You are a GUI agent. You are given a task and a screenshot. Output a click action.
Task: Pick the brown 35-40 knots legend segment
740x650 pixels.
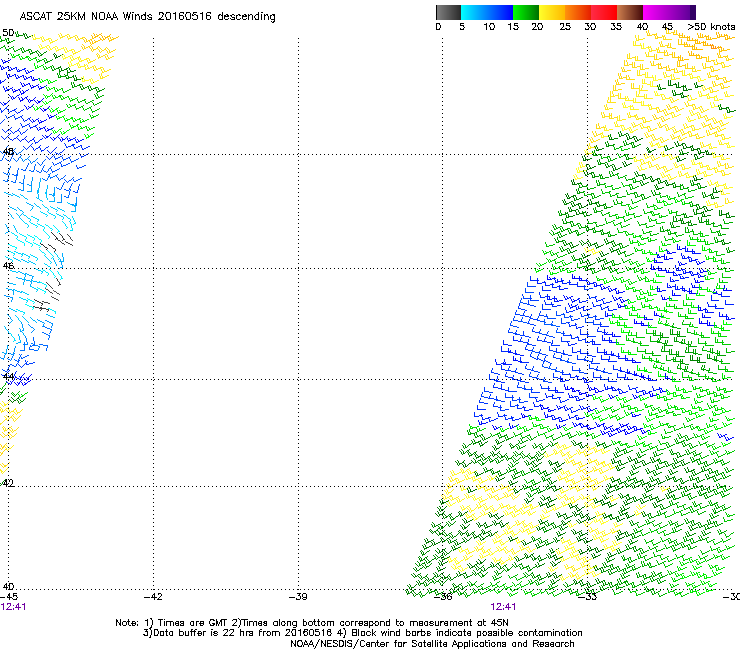tap(630, 12)
